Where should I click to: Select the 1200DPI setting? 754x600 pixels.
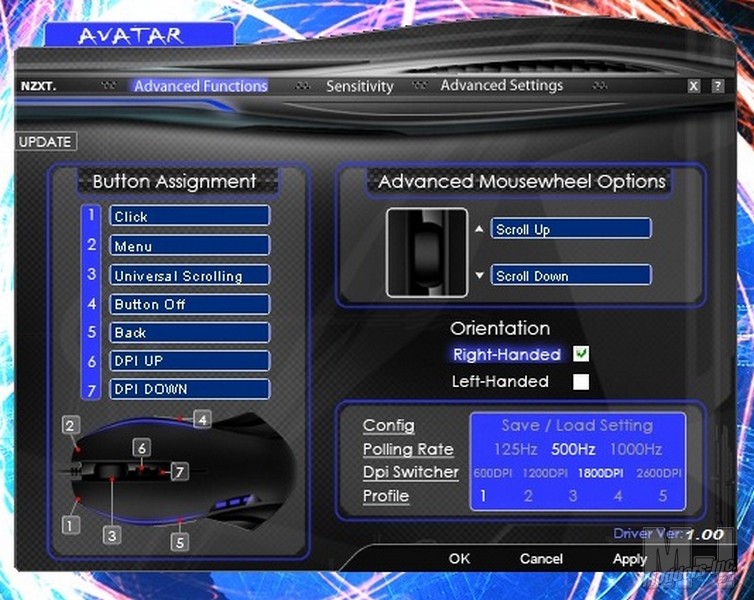pos(545,473)
